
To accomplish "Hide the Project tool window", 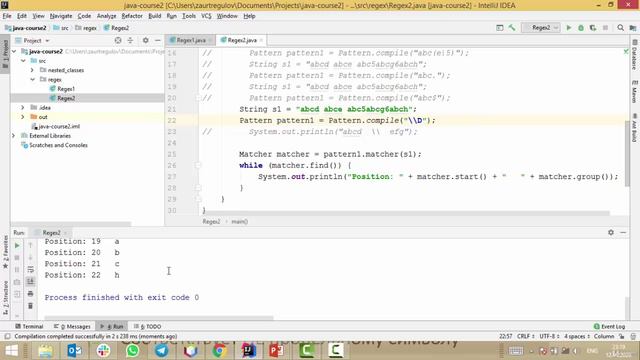I will [158, 40].
